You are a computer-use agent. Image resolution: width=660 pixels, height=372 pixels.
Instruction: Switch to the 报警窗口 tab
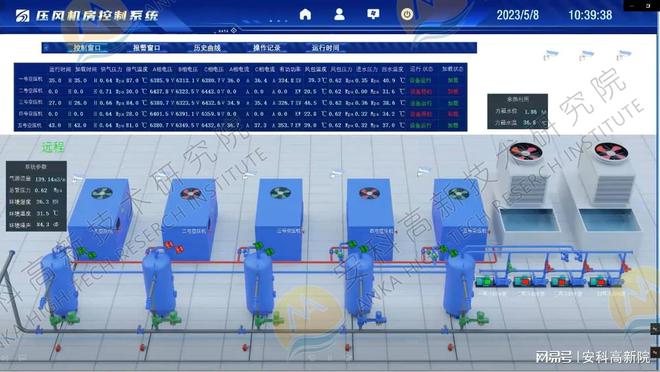pyautogui.click(x=146, y=48)
